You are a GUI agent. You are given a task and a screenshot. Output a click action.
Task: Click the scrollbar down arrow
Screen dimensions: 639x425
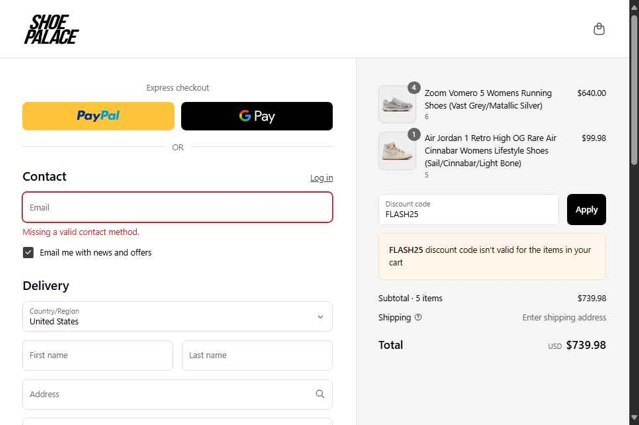[634, 418]
